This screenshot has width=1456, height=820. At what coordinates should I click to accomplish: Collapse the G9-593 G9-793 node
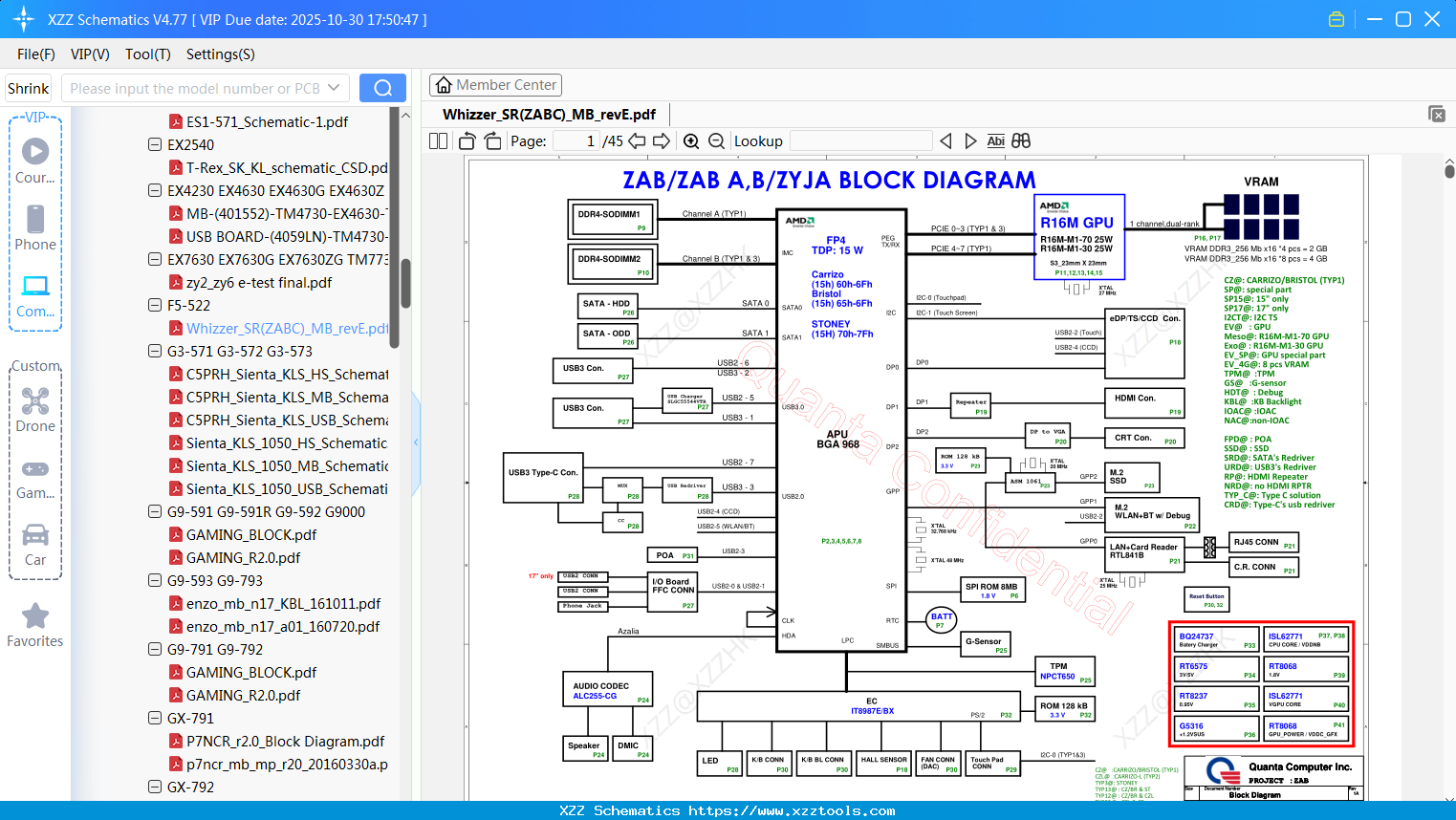point(155,580)
